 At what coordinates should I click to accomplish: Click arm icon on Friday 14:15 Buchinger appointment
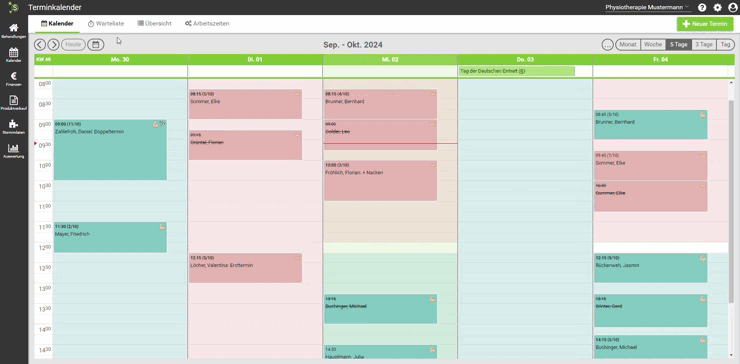(x=703, y=339)
